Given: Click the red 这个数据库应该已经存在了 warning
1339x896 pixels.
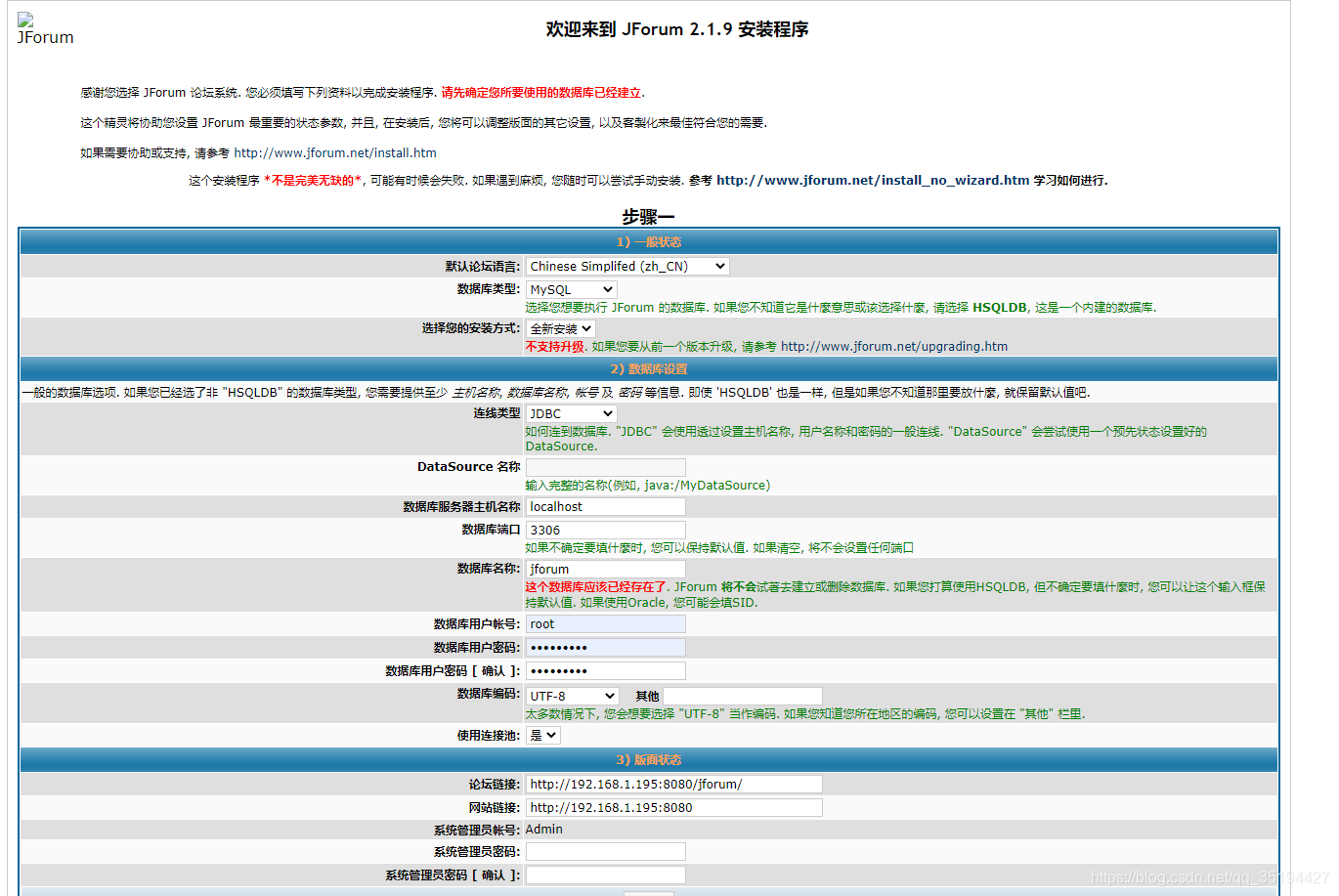Looking at the screenshot, I should pos(597,586).
